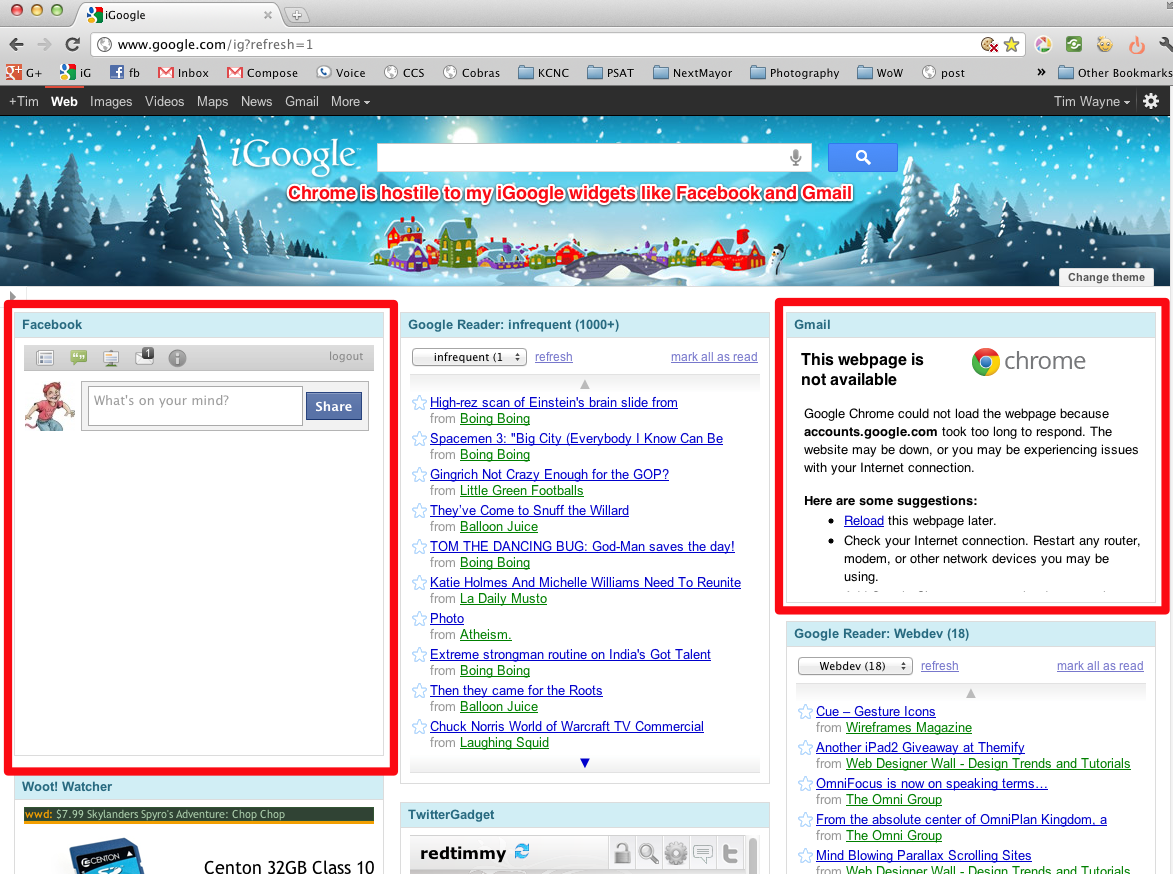Click the TwitterGadget search magnifier icon

point(649,853)
